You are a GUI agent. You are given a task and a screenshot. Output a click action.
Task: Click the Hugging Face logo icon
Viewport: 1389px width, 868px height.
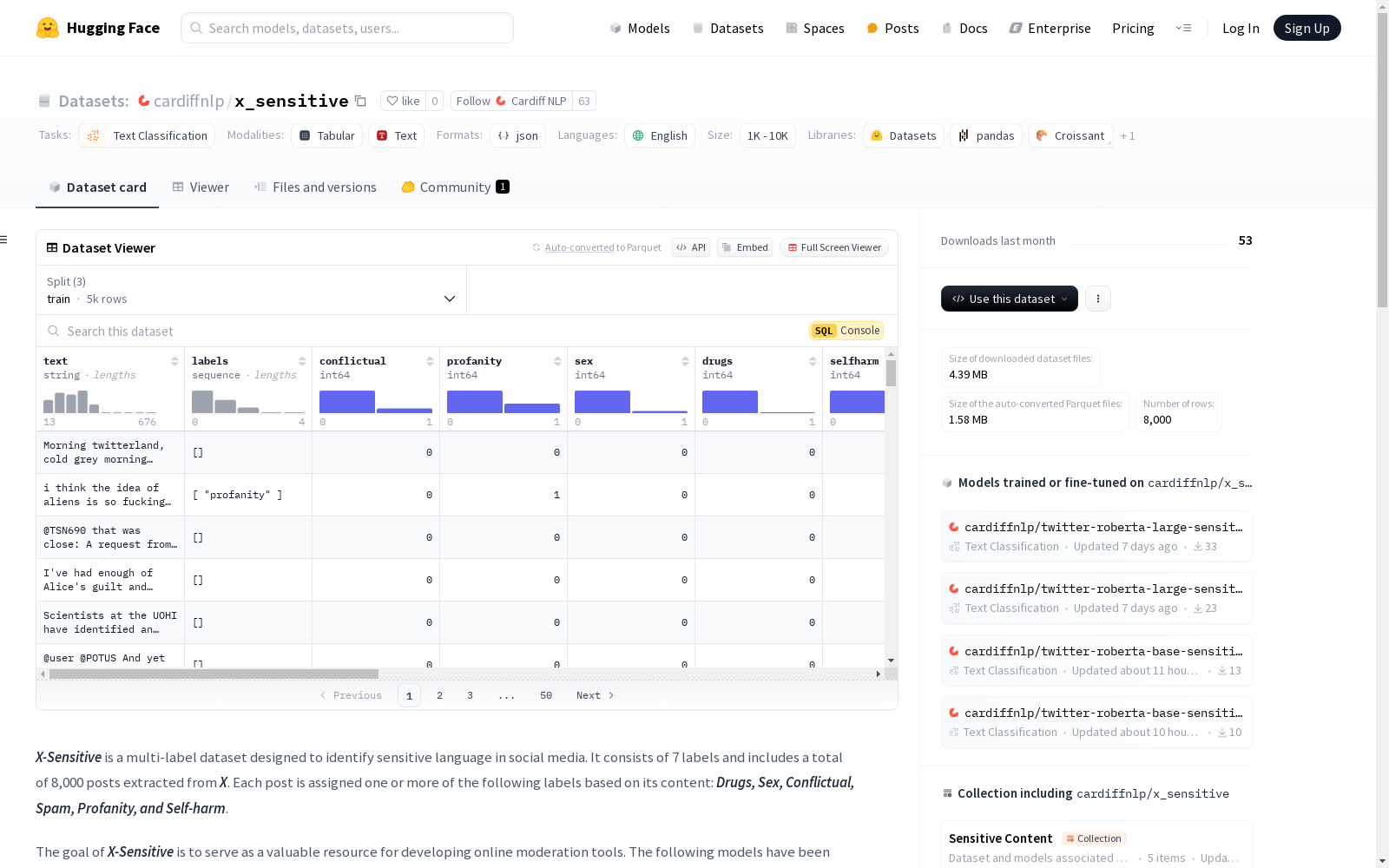48,28
